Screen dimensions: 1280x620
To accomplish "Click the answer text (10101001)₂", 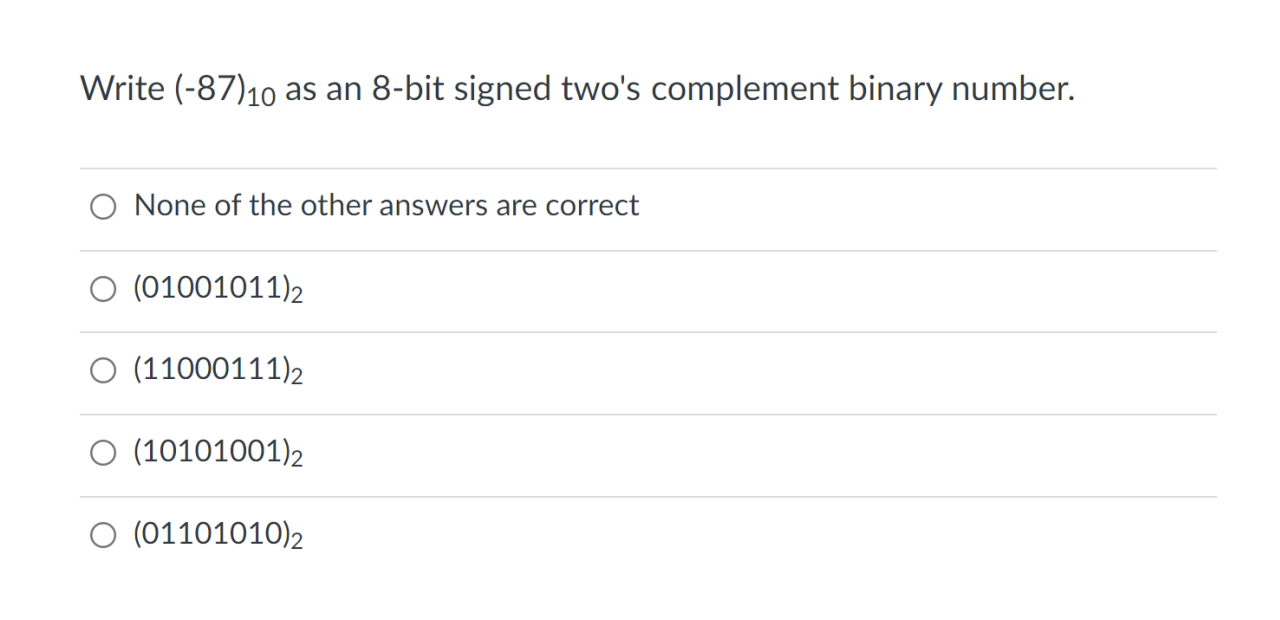I will click(x=218, y=452).
